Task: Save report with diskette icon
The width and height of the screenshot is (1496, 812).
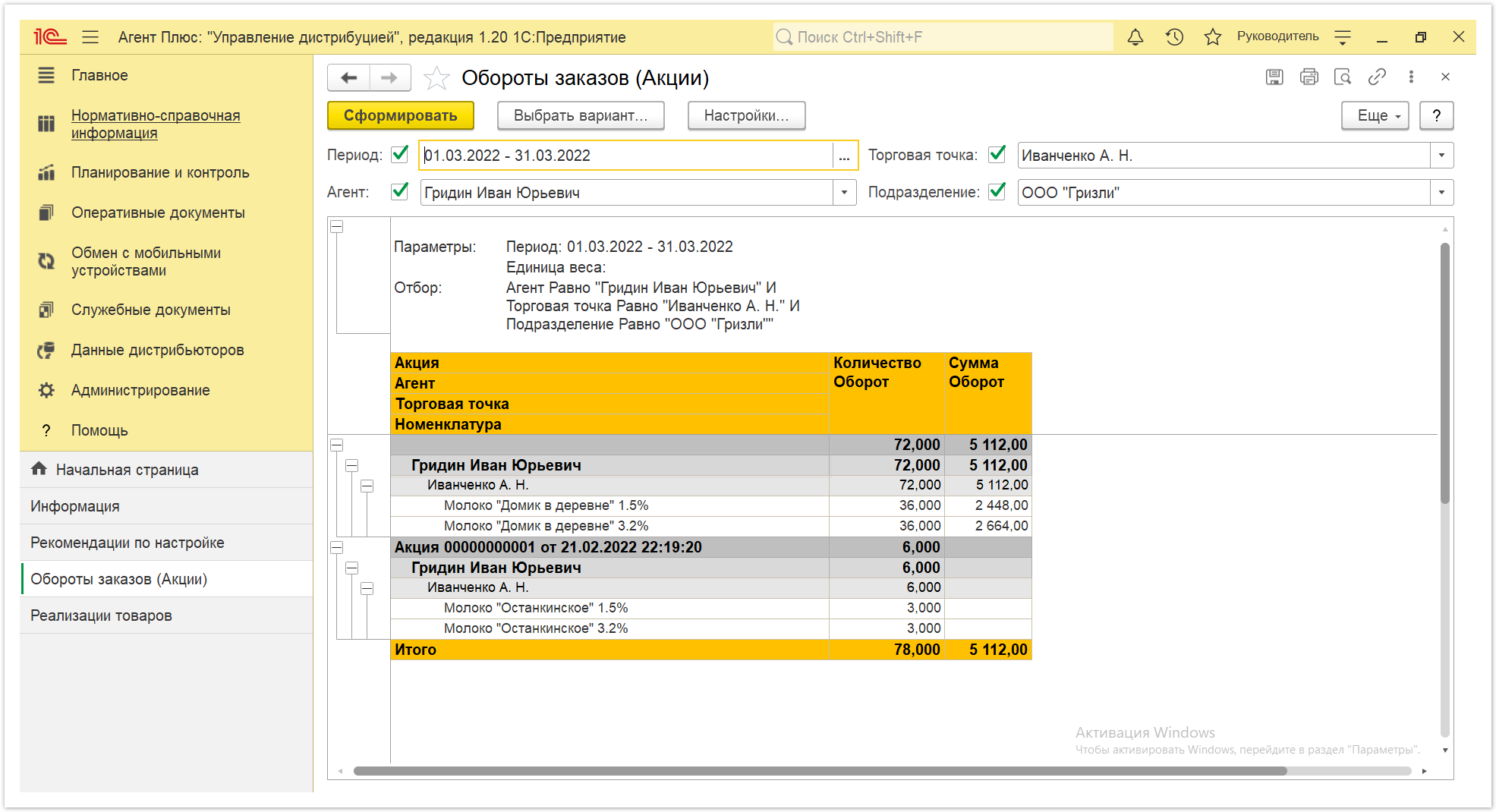Action: click(1274, 77)
